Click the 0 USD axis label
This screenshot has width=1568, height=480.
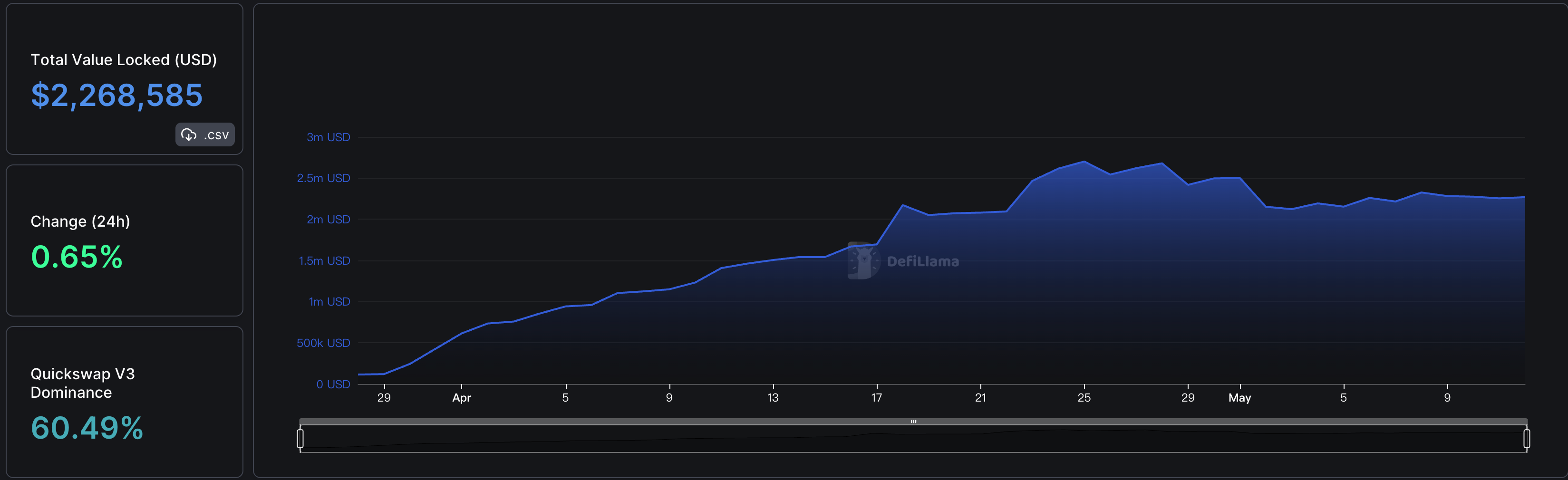coord(333,384)
